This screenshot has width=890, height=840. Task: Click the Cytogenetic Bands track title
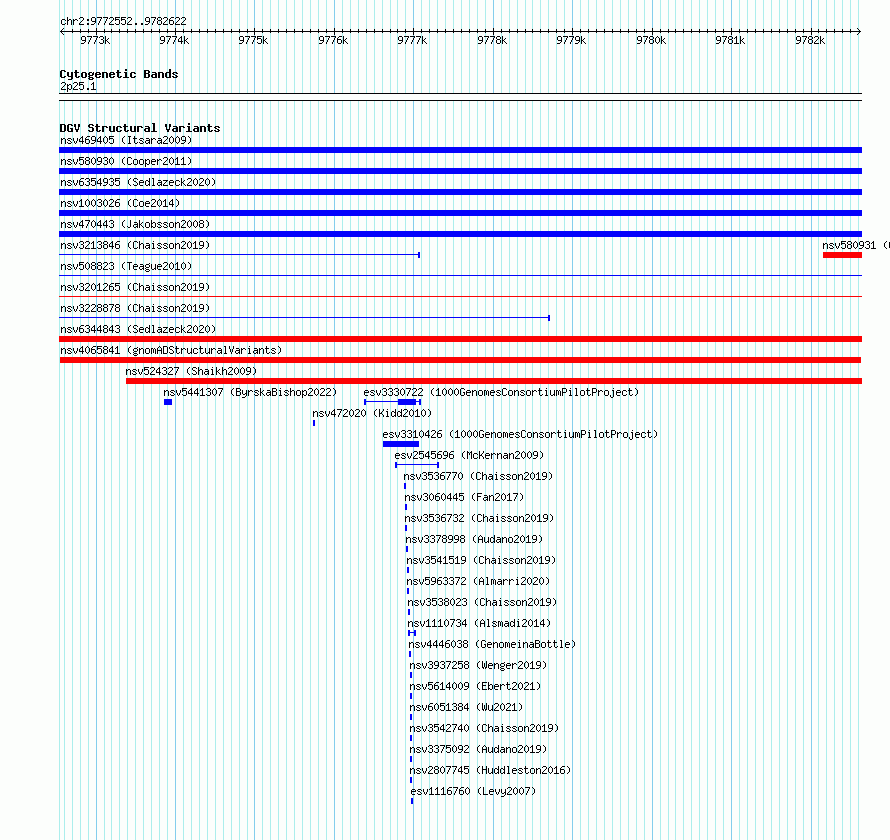click(119, 74)
